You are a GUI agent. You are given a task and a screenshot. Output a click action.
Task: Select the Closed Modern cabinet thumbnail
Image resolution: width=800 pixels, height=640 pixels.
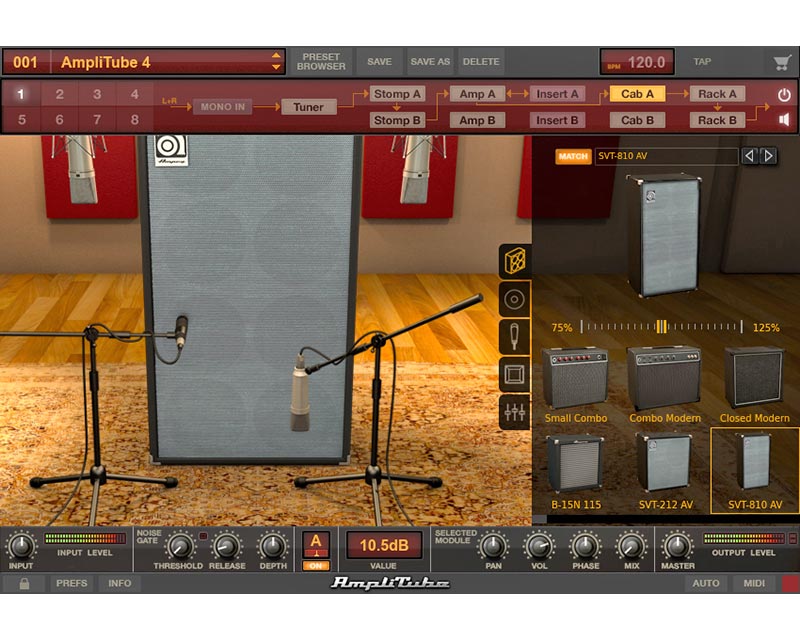pyautogui.click(x=755, y=386)
